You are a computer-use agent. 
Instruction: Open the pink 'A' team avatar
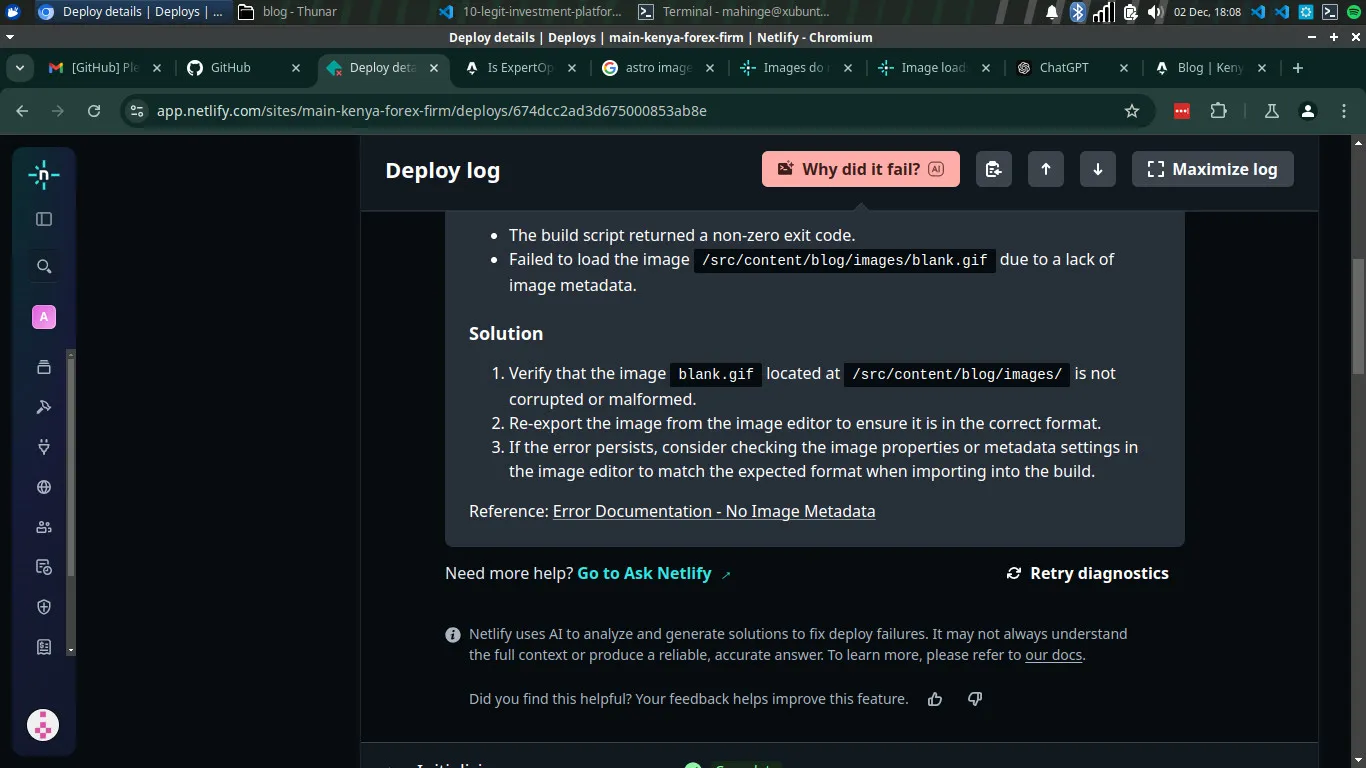[x=43, y=317]
